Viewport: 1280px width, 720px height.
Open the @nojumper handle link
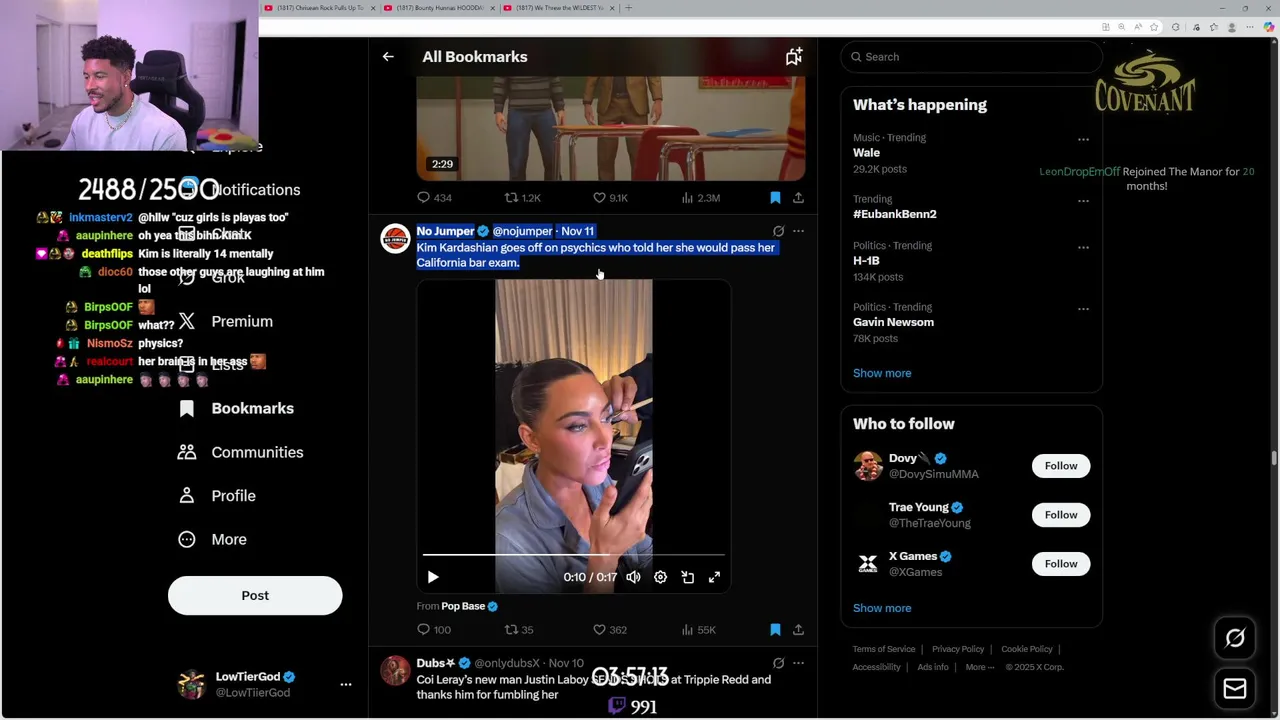tap(522, 231)
